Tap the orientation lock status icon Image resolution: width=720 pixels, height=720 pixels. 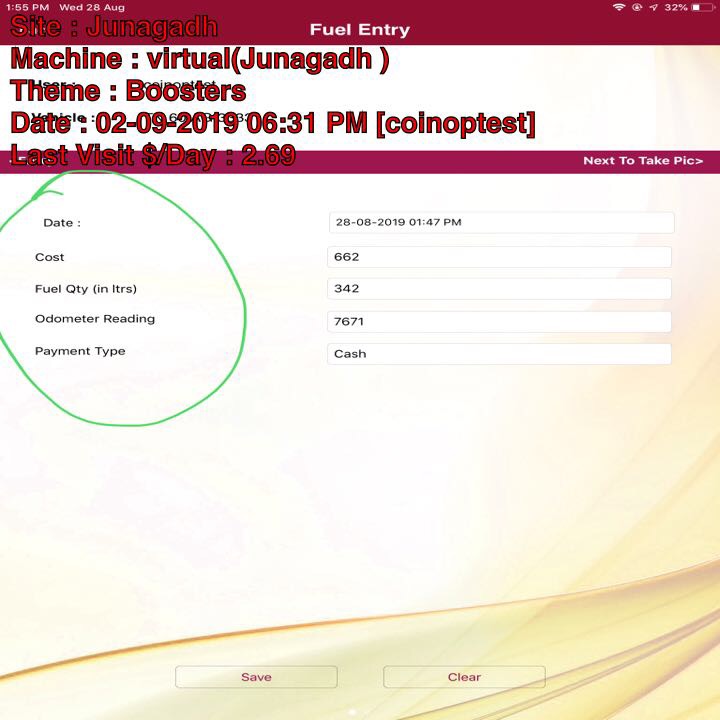click(636, 8)
